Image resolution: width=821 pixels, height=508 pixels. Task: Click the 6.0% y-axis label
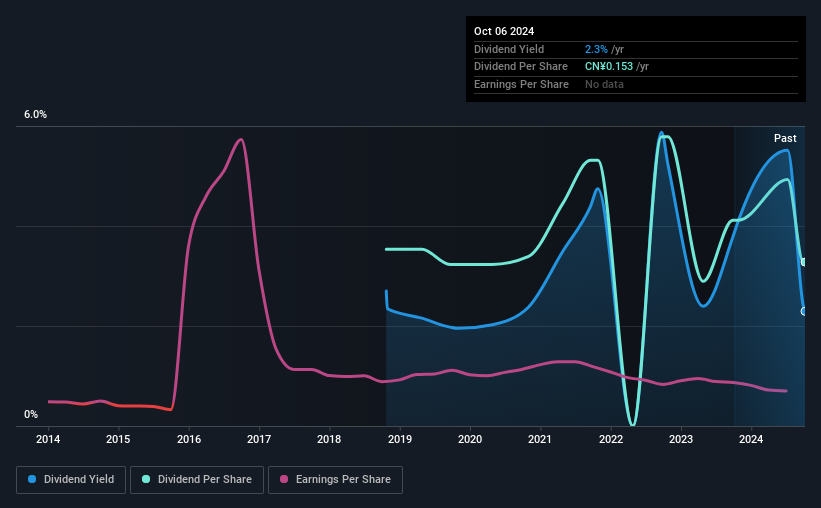[35, 114]
